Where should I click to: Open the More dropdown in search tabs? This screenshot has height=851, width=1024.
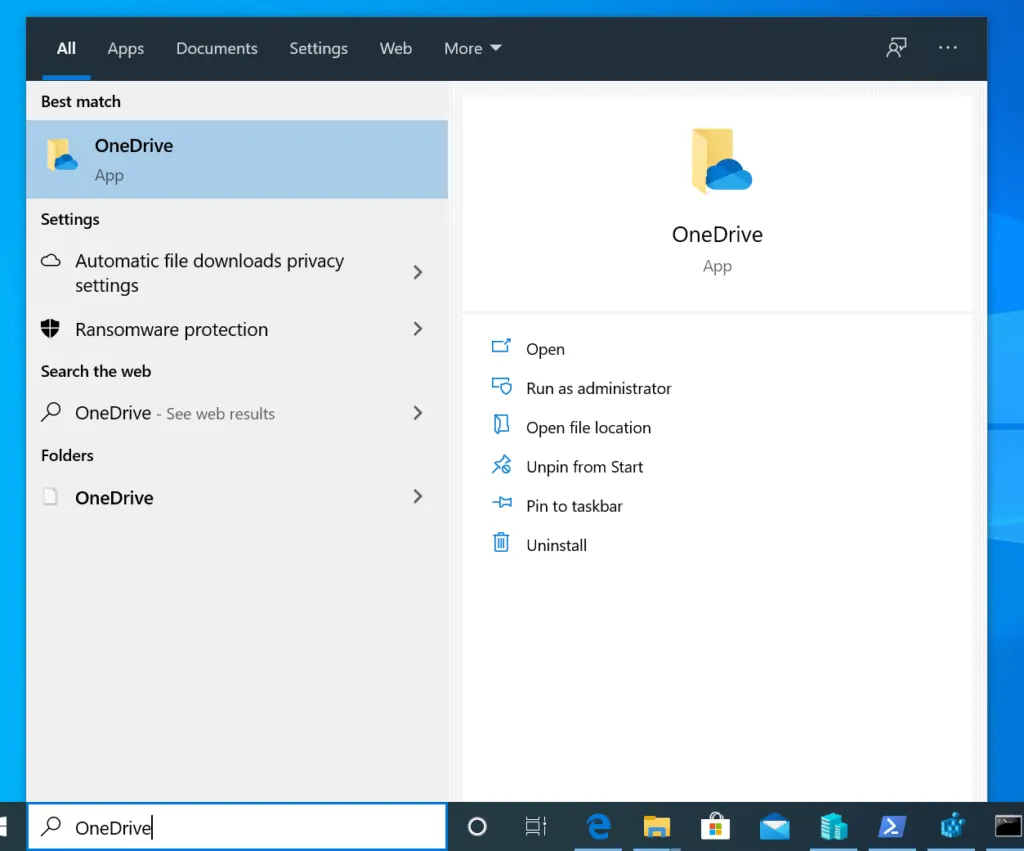point(472,48)
